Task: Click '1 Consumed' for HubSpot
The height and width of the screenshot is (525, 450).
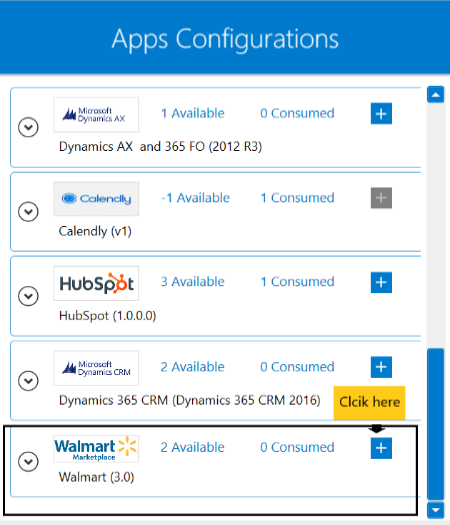Action: 297,282
